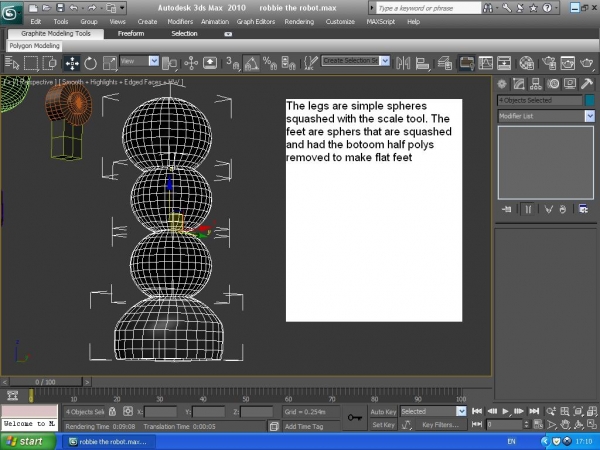Image resolution: width=600 pixels, height=450 pixels.
Task: Choose the Rectangular Selection Region tool
Action: tap(31, 63)
